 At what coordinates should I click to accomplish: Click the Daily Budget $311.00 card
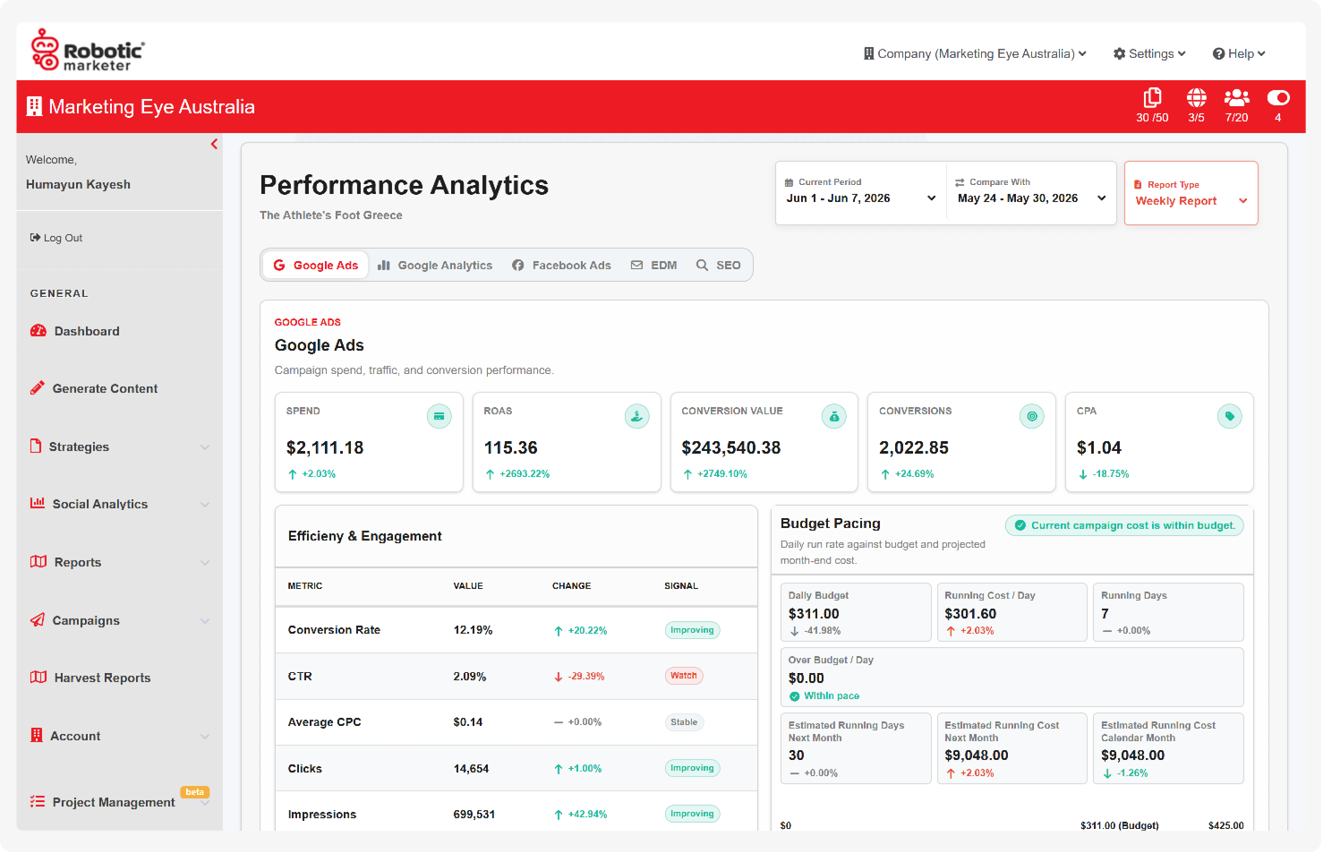coord(856,612)
